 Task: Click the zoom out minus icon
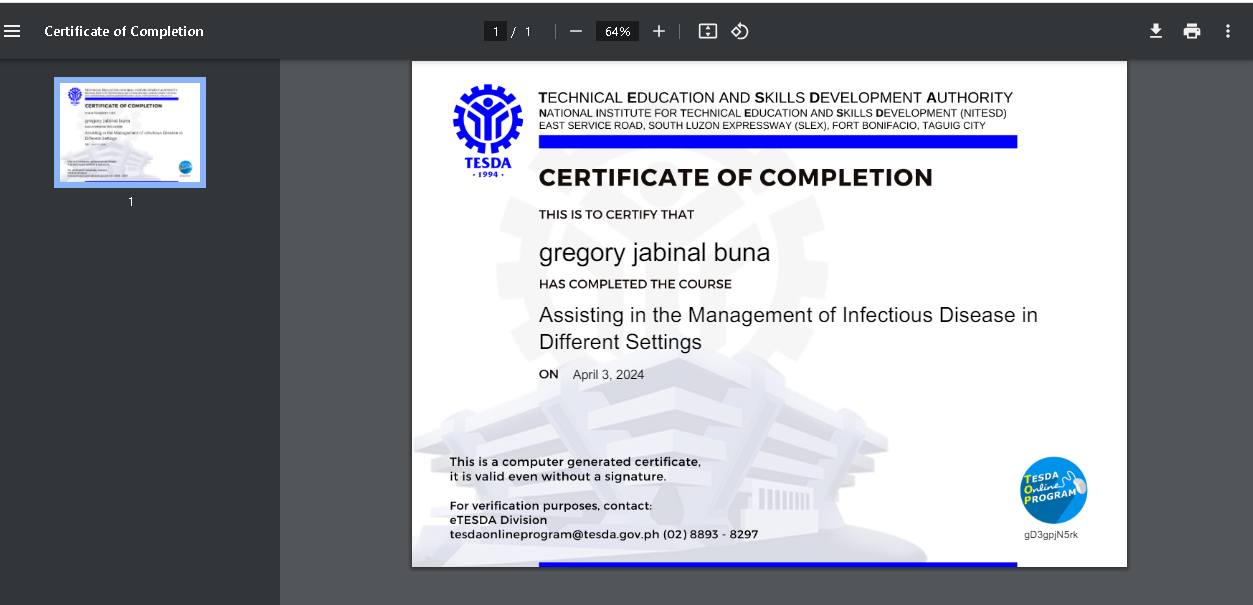576,31
